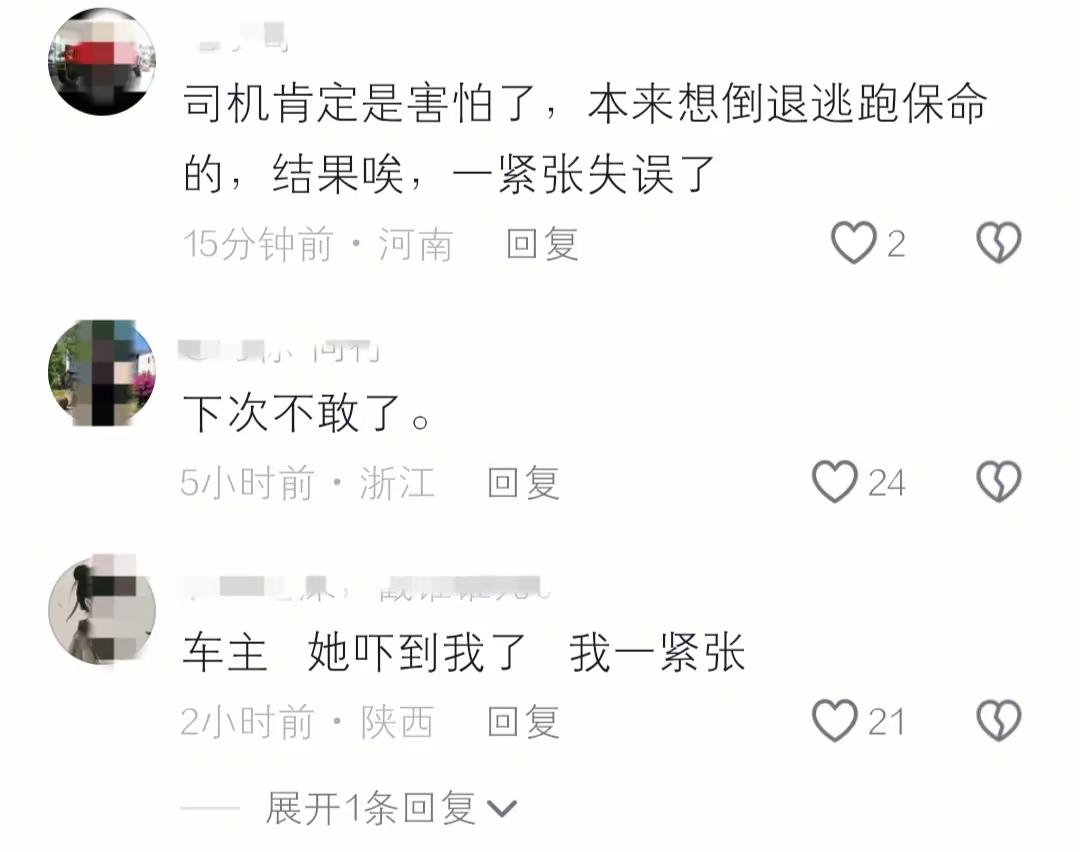Screen dimensions: 1080x852
Task: Select comment beginning 司机肯定是害怕了
Action: point(585,138)
